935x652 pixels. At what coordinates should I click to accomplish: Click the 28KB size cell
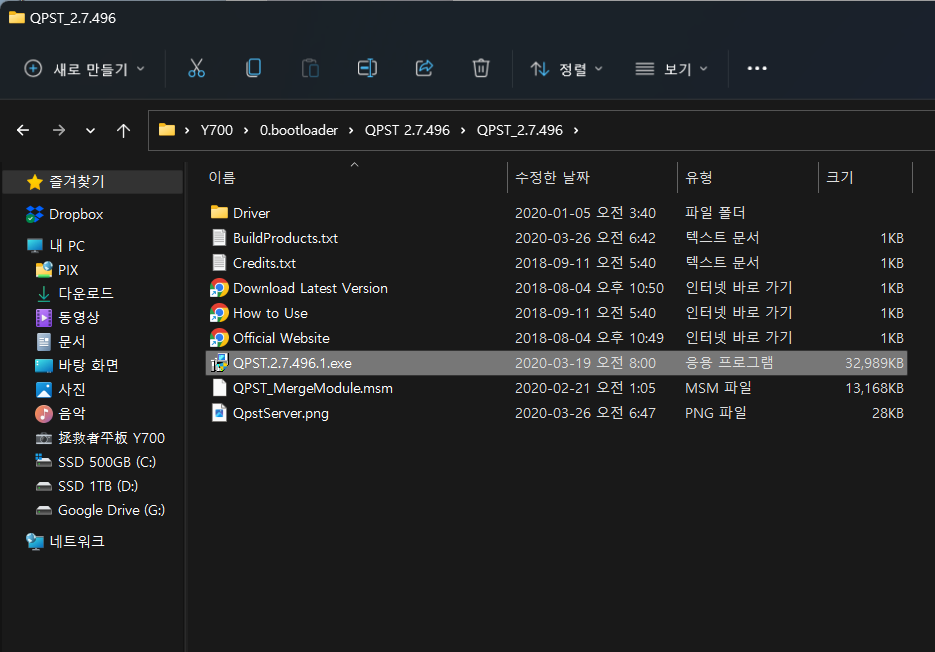[x=888, y=413]
